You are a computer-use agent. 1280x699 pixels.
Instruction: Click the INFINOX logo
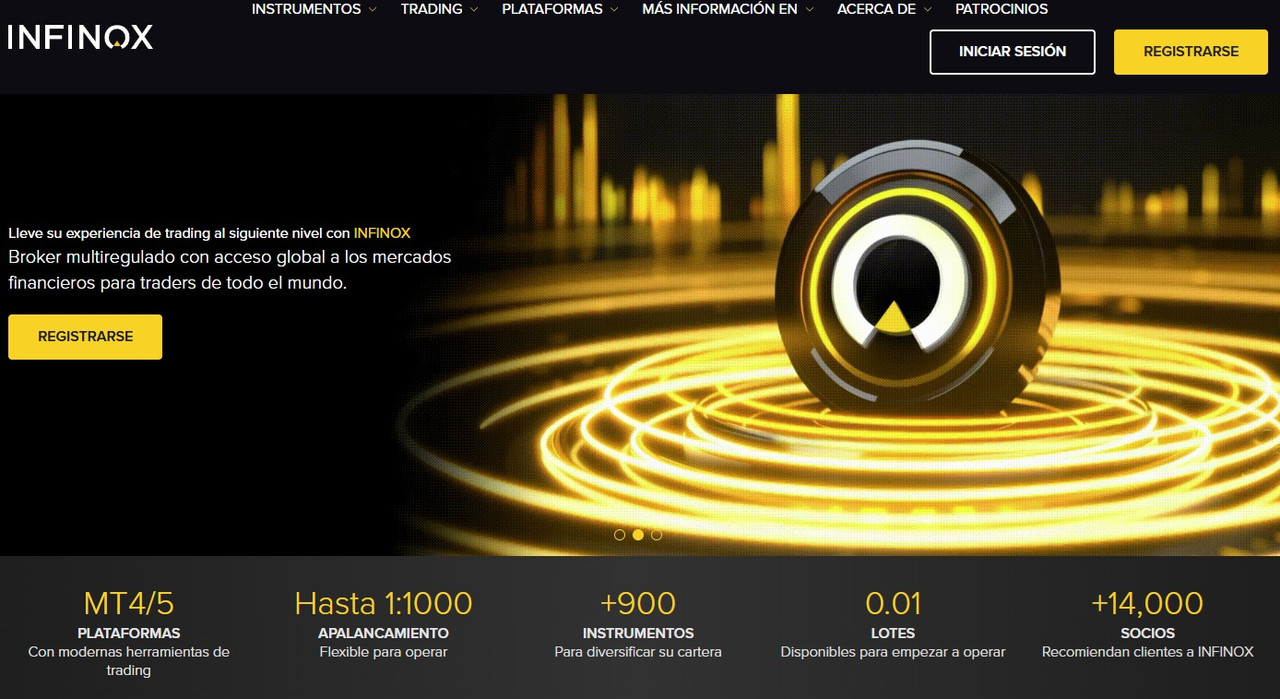[x=80, y=38]
